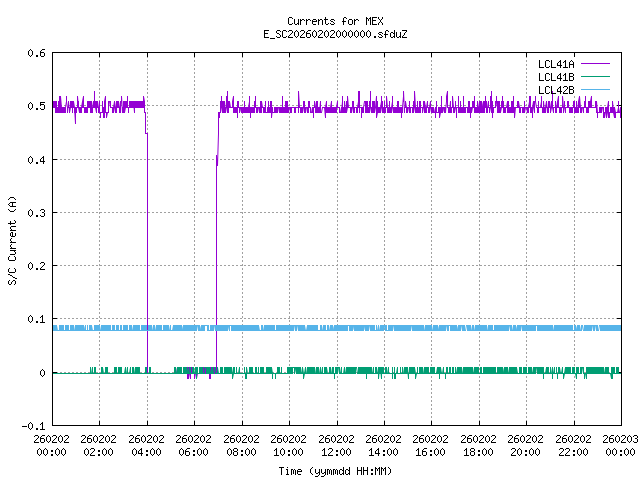Image resolution: width=640 pixels, height=480 pixels.
Task: Click the purple trace's vertical drop near 04:00
Action: coord(147,250)
